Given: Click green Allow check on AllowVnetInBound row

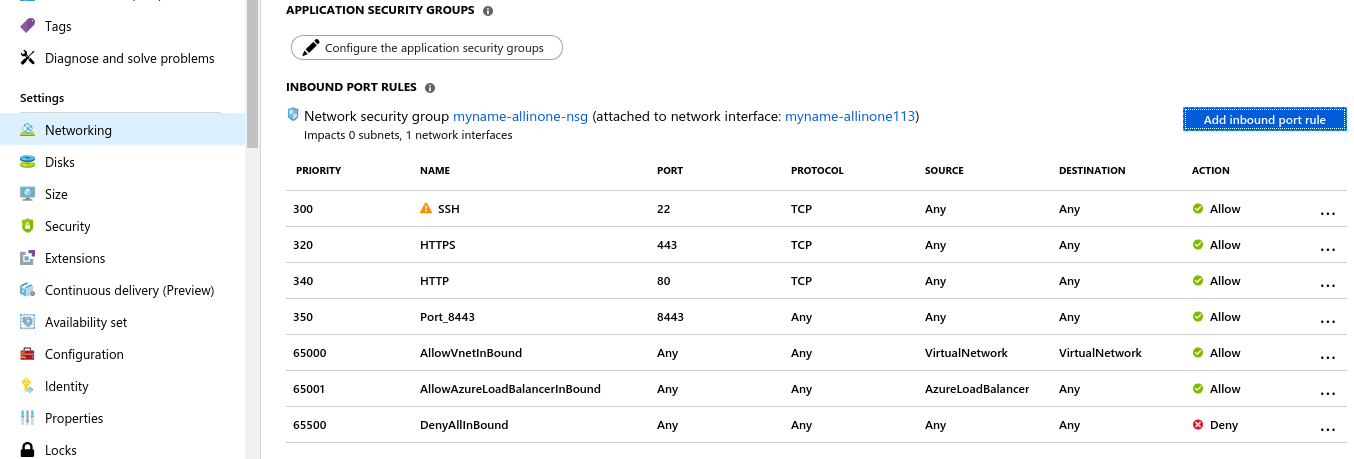Looking at the screenshot, I should (x=1197, y=353).
